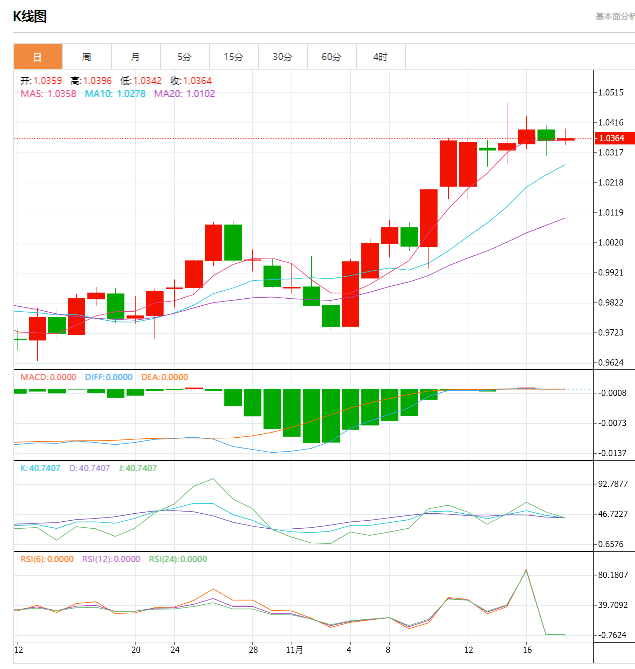Viewport: 635px width, 669px height.
Task: Click the K: 40.7407 KDJ label
Action: pos(40,468)
